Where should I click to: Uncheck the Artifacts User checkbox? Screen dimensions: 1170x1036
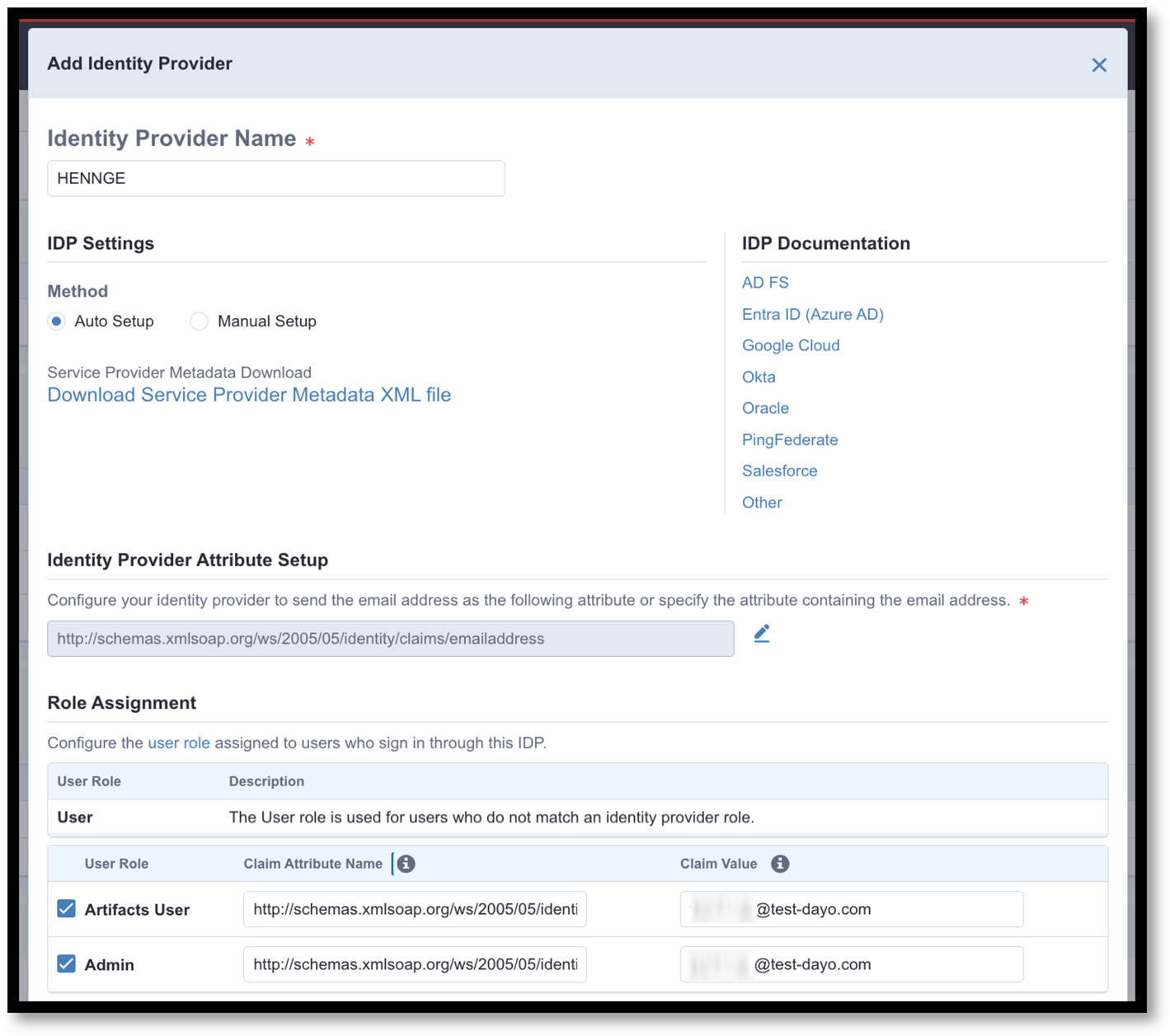tap(67, 909)
